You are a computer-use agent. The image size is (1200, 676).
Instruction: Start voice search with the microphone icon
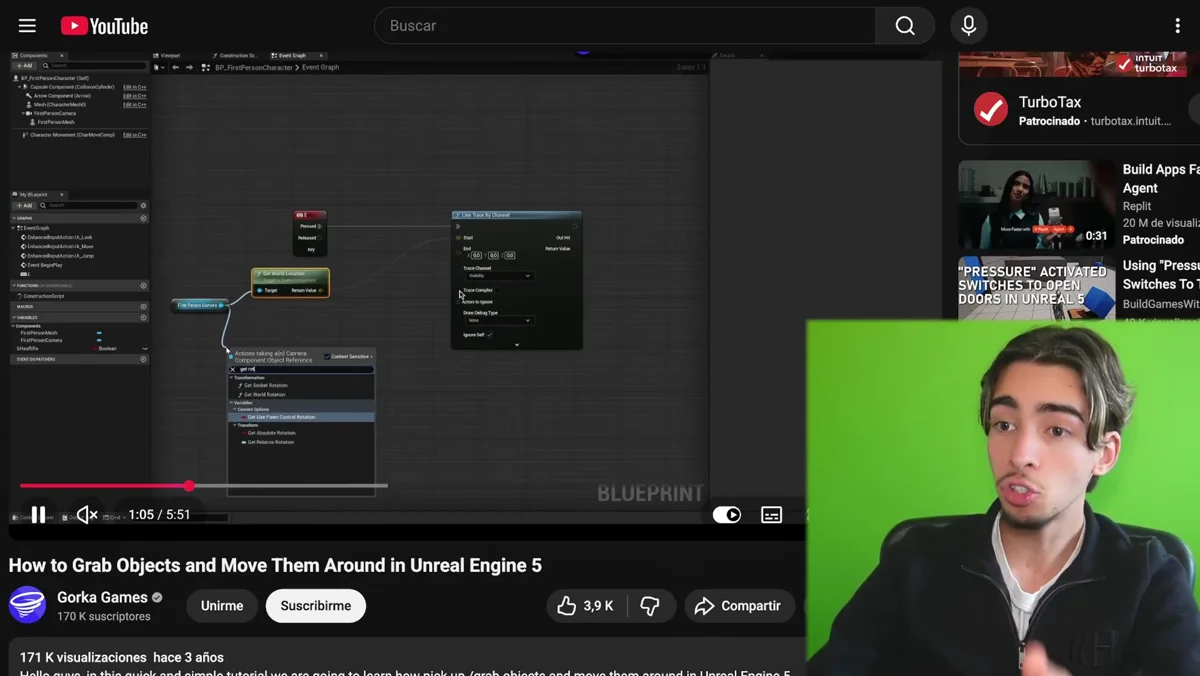tap(968, 26)
